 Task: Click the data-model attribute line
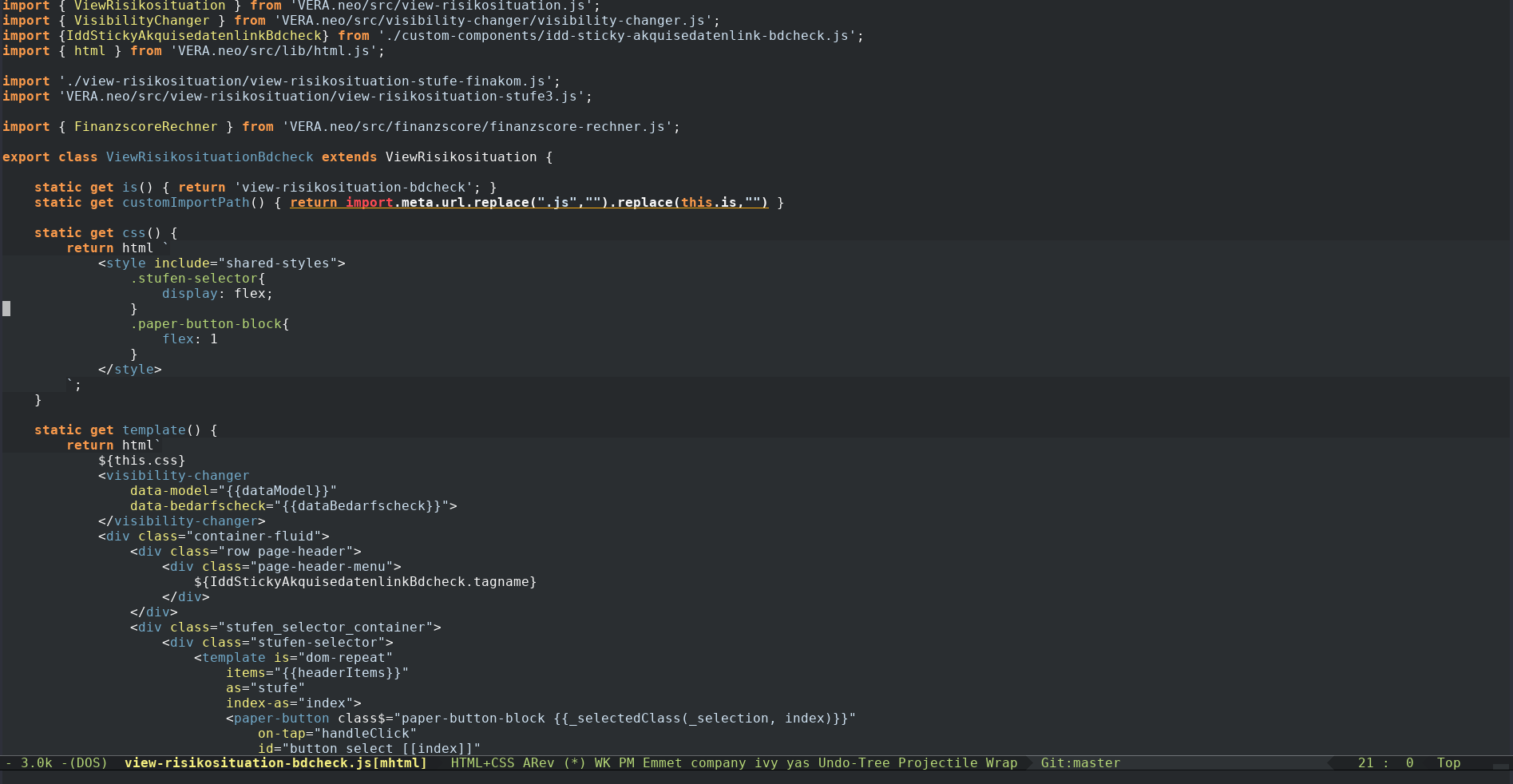pos(233,491)
